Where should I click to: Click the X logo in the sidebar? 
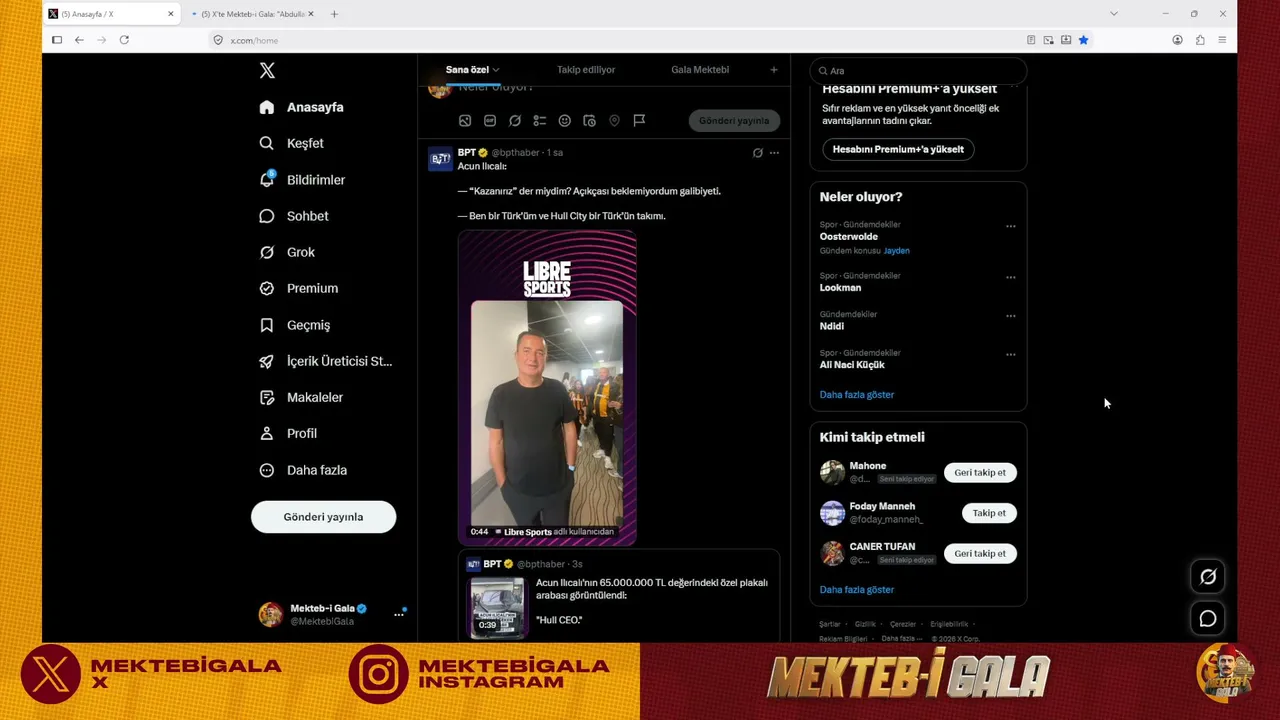[267, 70]
